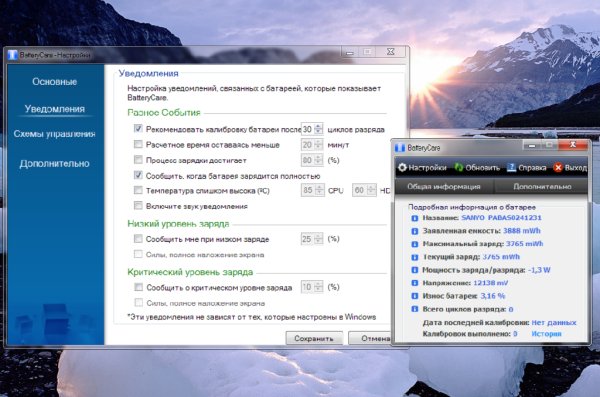This screenshot has height=397, width=600.
Task: Click info icon next to Заявленная емкость
Action: point(414,231)
